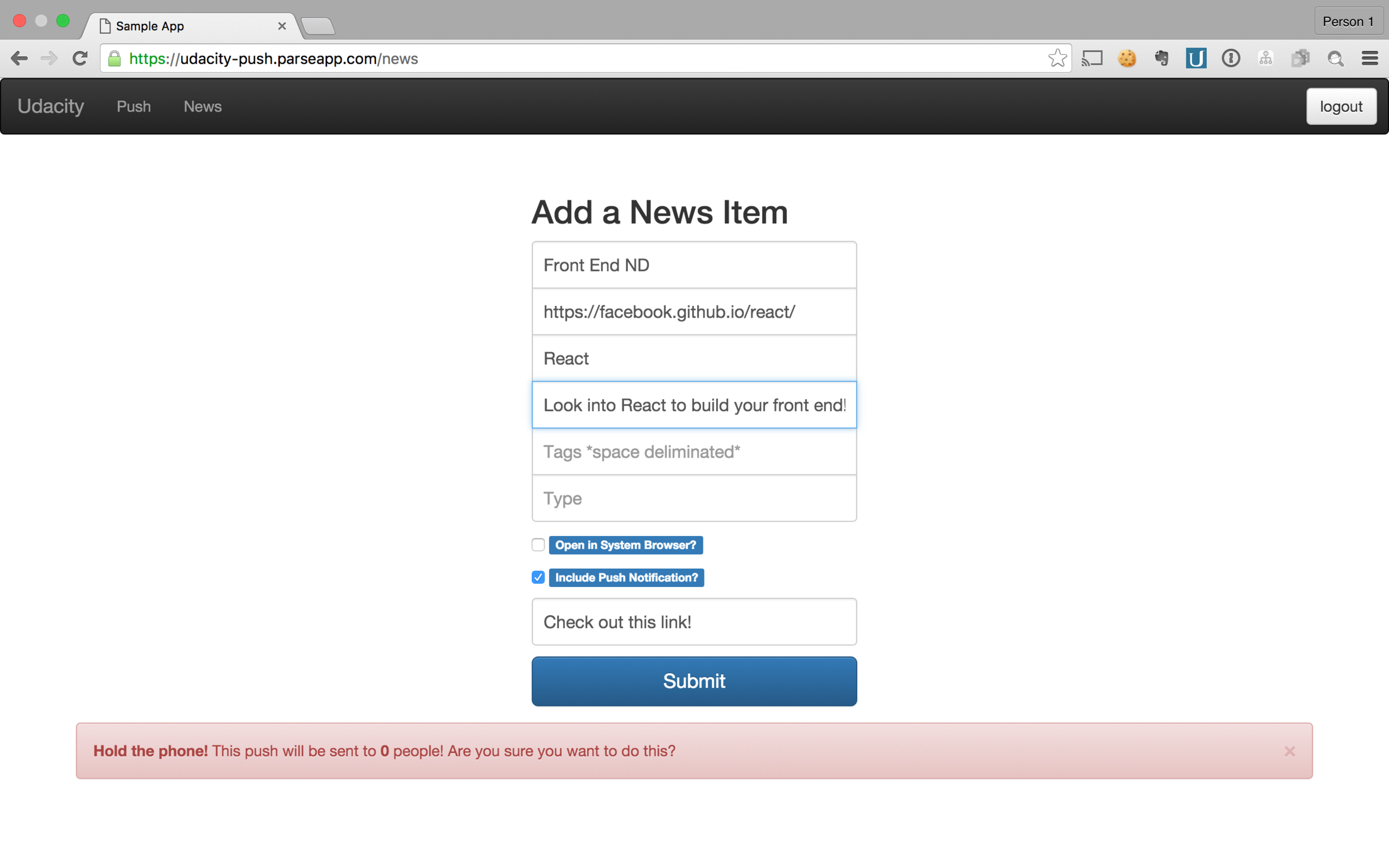1389x868 pixels.
Task: Open the Evernote Web Clipper extension
Action: [1162, 57]
